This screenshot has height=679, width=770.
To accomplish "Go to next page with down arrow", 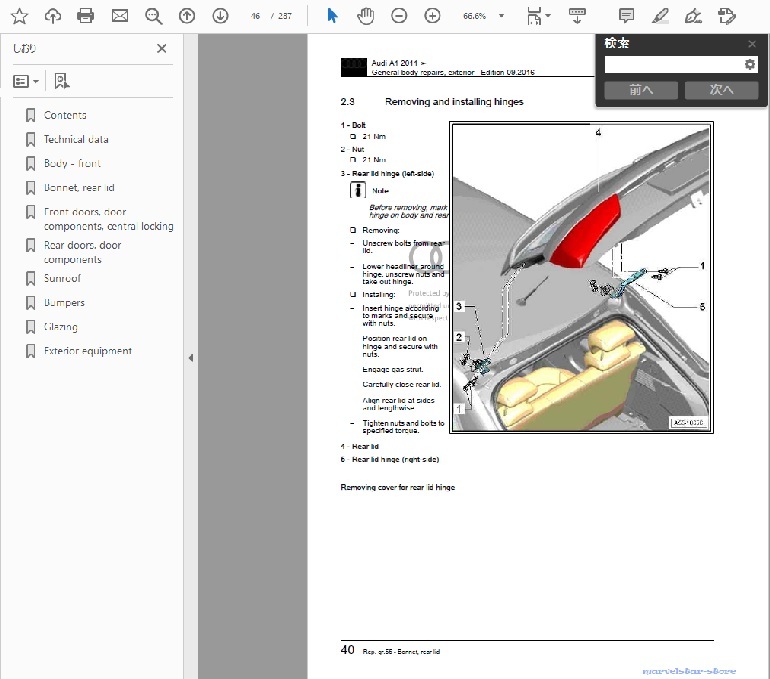I will coord(220,15).
